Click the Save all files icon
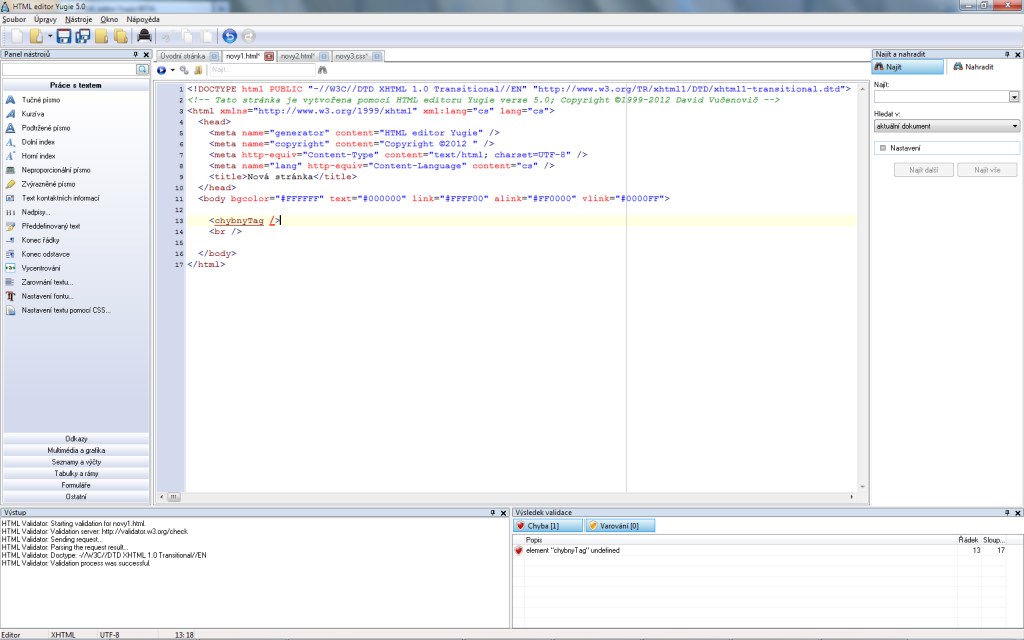 pyautogui.click(x=83, y=36)
